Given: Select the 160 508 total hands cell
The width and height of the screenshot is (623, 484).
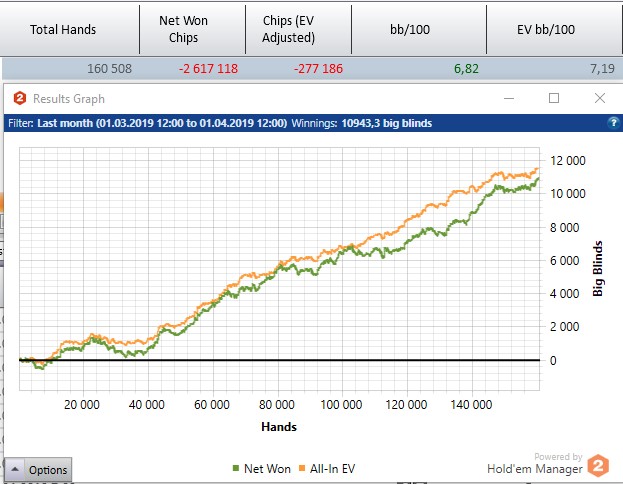Looking at the screenshot, I should coord(109,69).
